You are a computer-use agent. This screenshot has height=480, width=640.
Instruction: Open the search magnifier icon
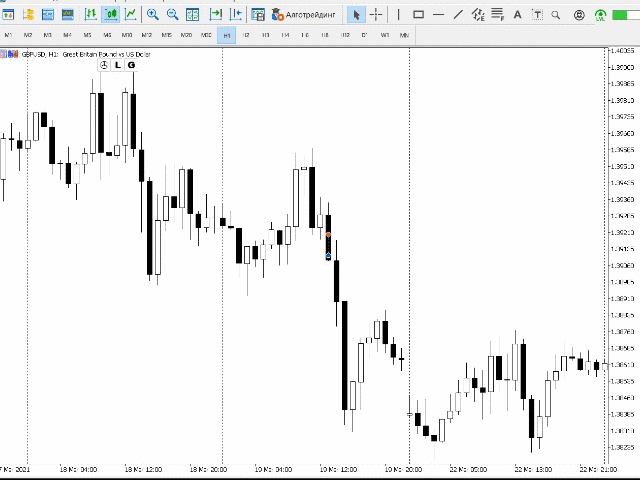[x=556, y=15]
